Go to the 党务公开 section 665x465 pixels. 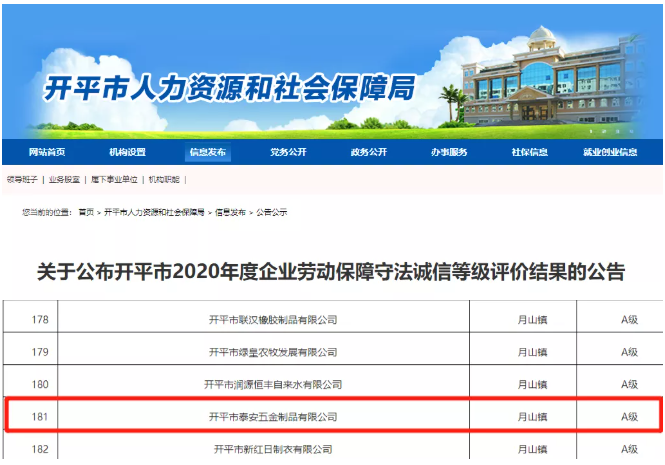[x=288, y=152]
